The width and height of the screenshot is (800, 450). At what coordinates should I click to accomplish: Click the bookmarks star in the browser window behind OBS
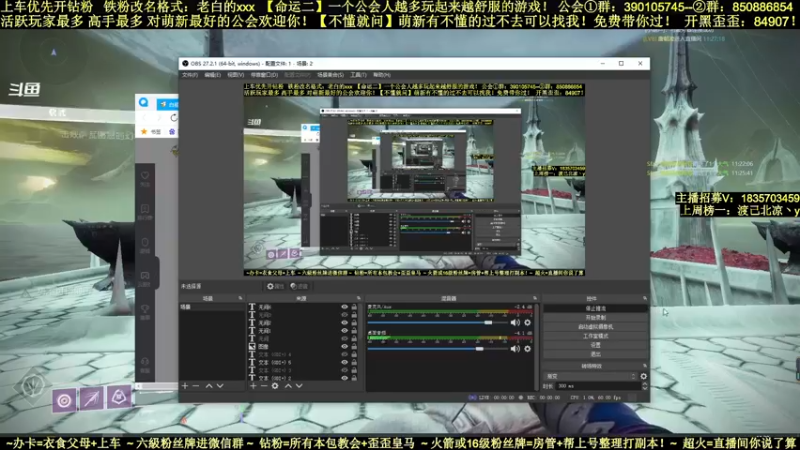click(x=144, y=132)
